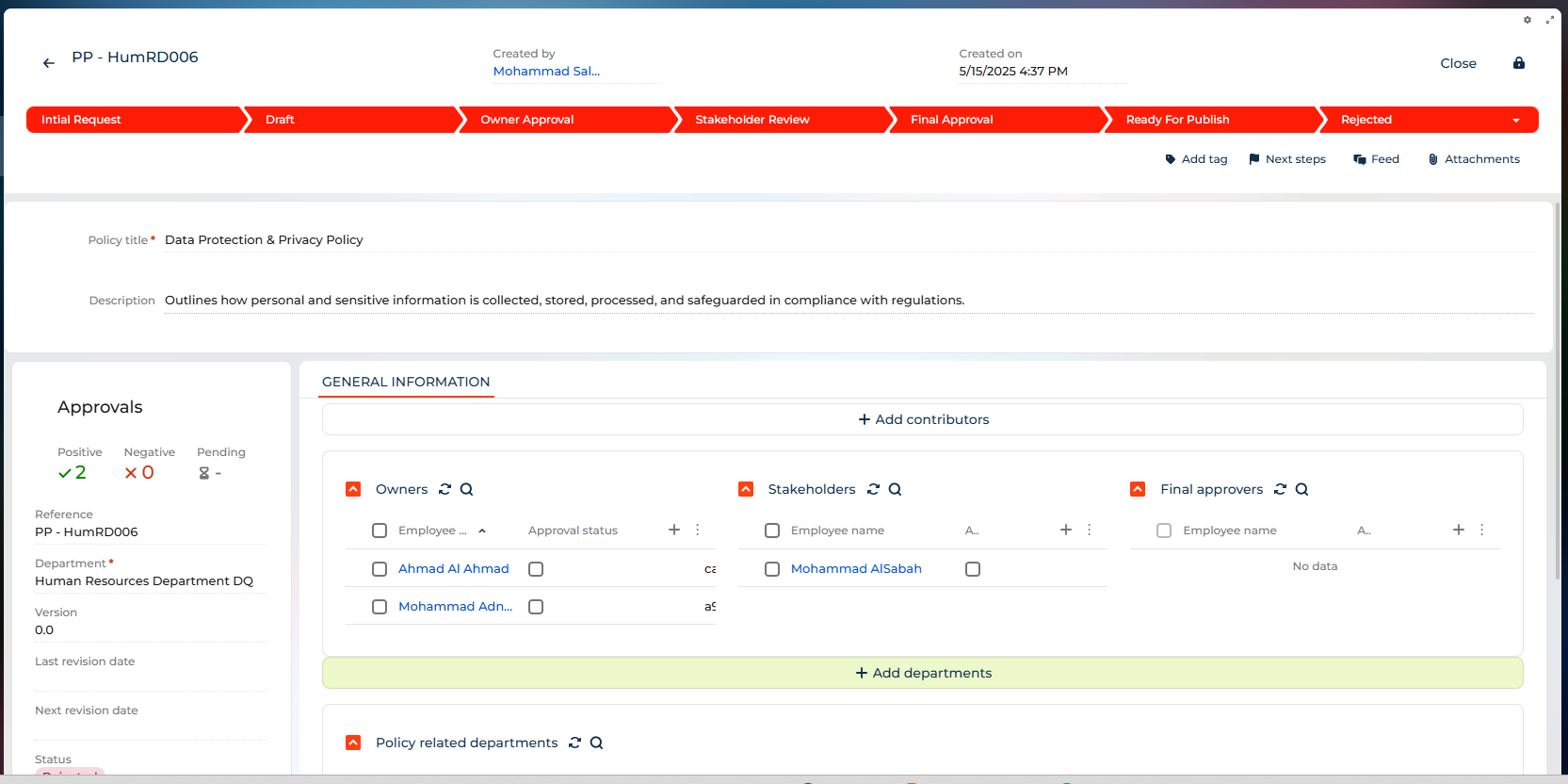The height and width of the screenshot is (784, 1568).
Task: Search in Final approvers grid
Action: click(x=1301, y=489)
